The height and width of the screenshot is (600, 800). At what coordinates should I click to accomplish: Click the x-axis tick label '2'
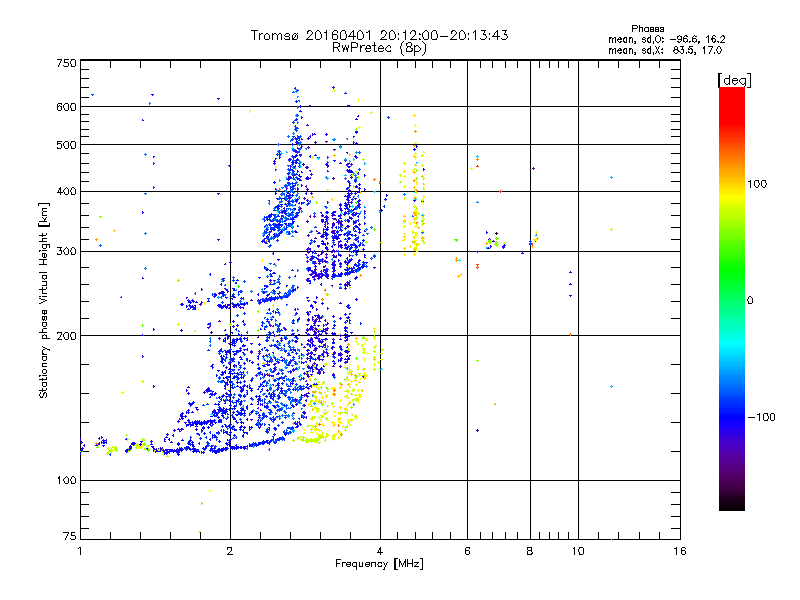coord(230,551)
